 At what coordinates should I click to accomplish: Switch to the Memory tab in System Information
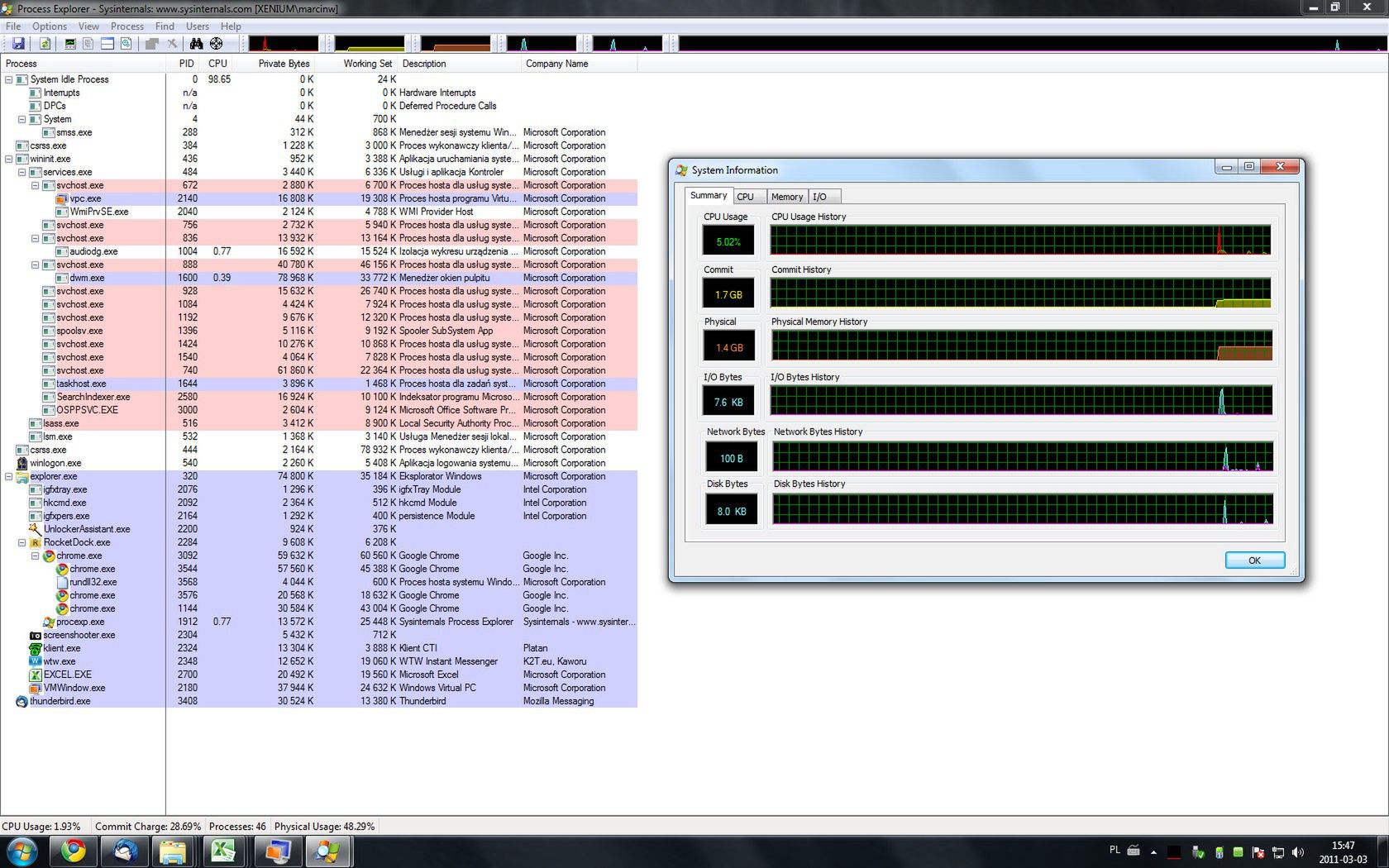pyautogui.click(x=787, y=197)
